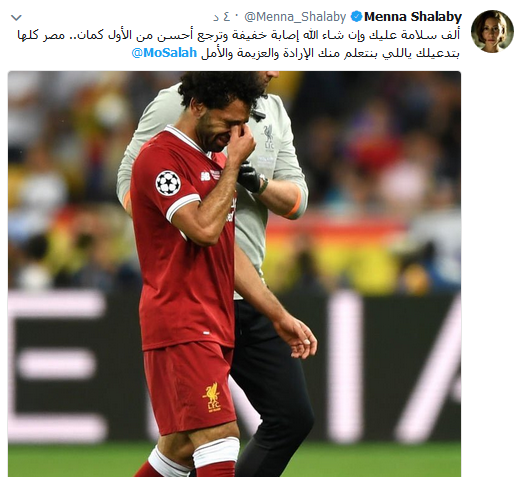Click the yellow LFC crest on red shorts
The image size is (523, 477).
click(x=212, y=397)
